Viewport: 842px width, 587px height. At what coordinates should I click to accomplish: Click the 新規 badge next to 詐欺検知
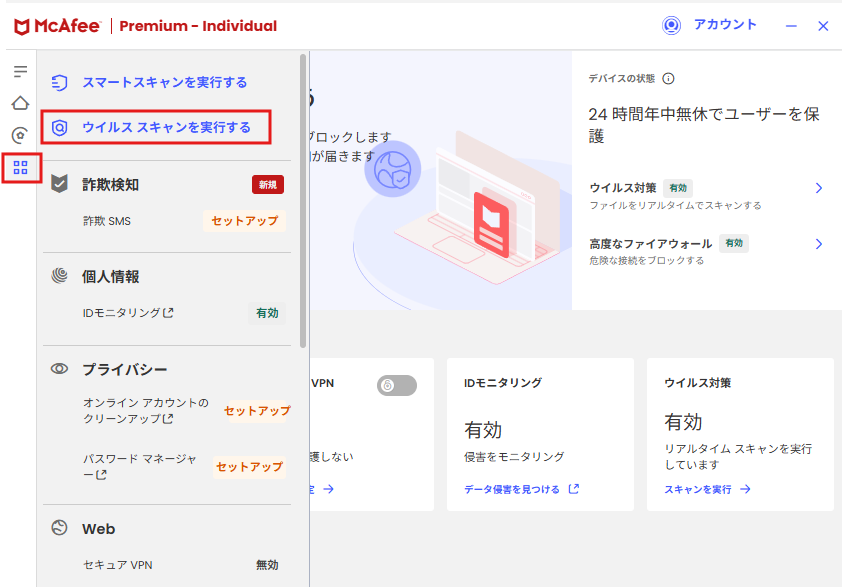click(x=268, y=185)
